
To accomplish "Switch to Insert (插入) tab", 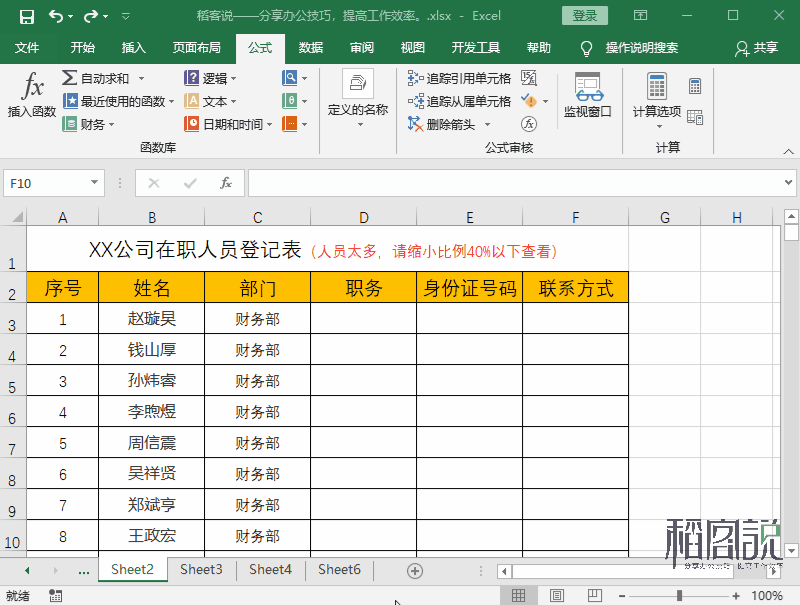I will pos(134,48).
